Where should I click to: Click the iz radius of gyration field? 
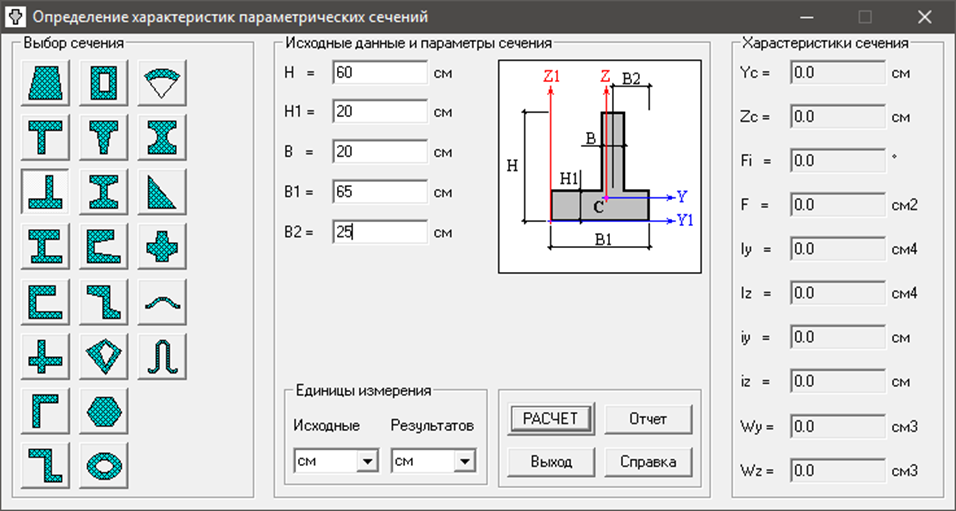click(838, 382)
